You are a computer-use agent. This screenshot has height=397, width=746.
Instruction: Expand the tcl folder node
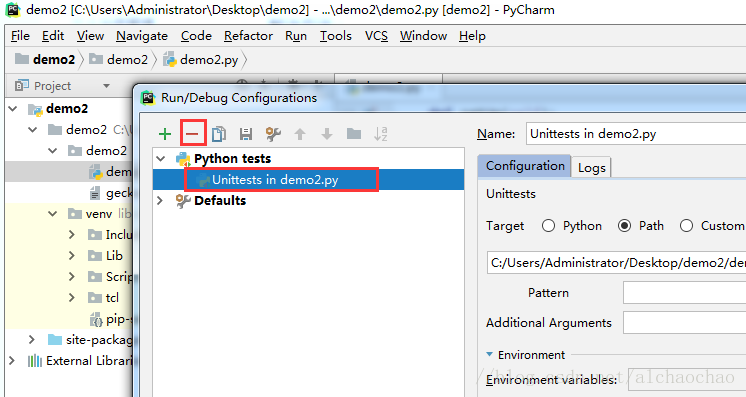tap(72, 298)
